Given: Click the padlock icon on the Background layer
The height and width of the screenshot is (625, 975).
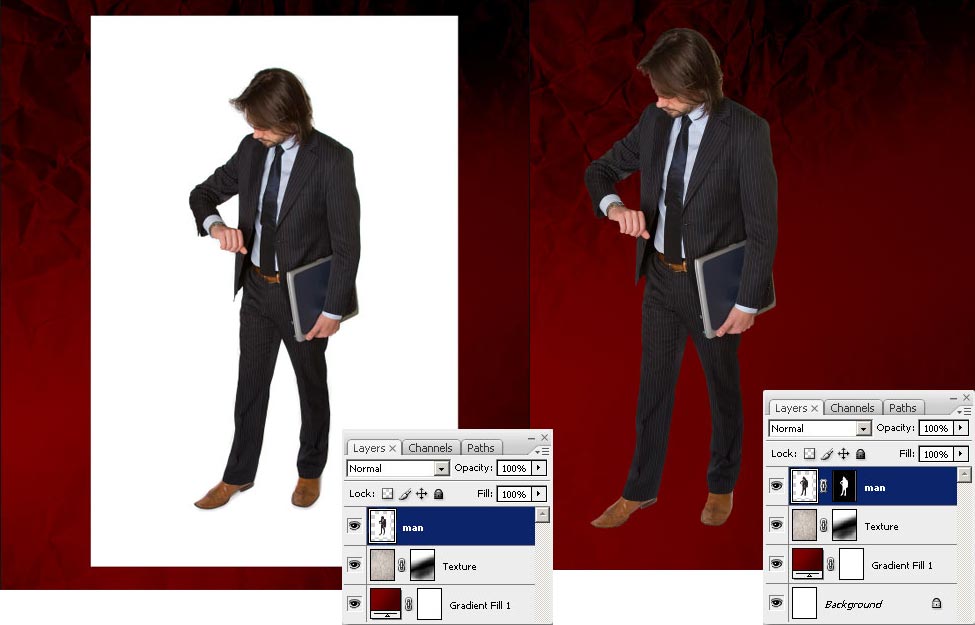Looking at the screenshot, I should click(936, 604).
